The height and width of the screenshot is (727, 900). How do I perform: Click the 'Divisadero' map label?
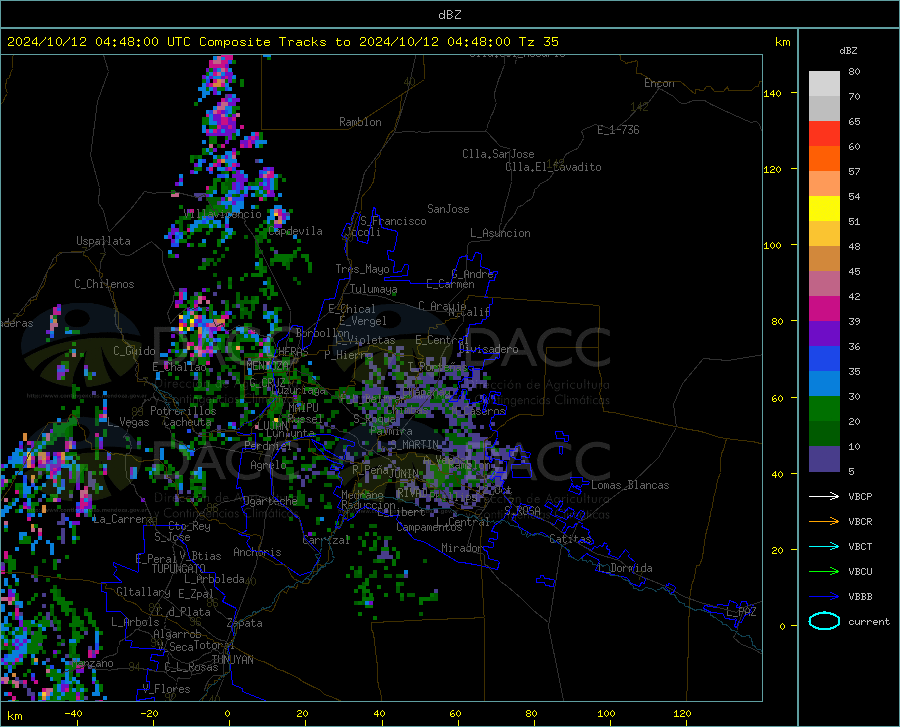[488, 349]
